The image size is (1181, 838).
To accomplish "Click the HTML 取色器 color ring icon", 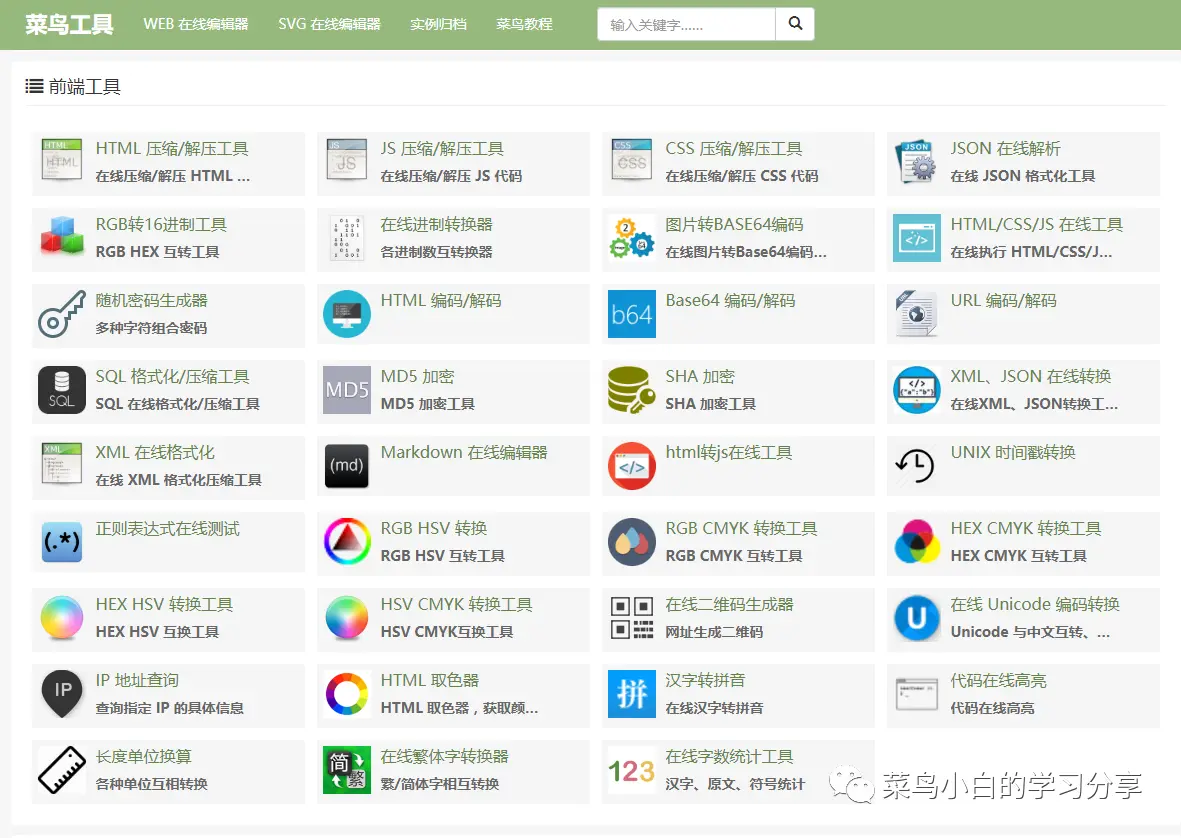I will pyautogui.click(x=346, y=694).
